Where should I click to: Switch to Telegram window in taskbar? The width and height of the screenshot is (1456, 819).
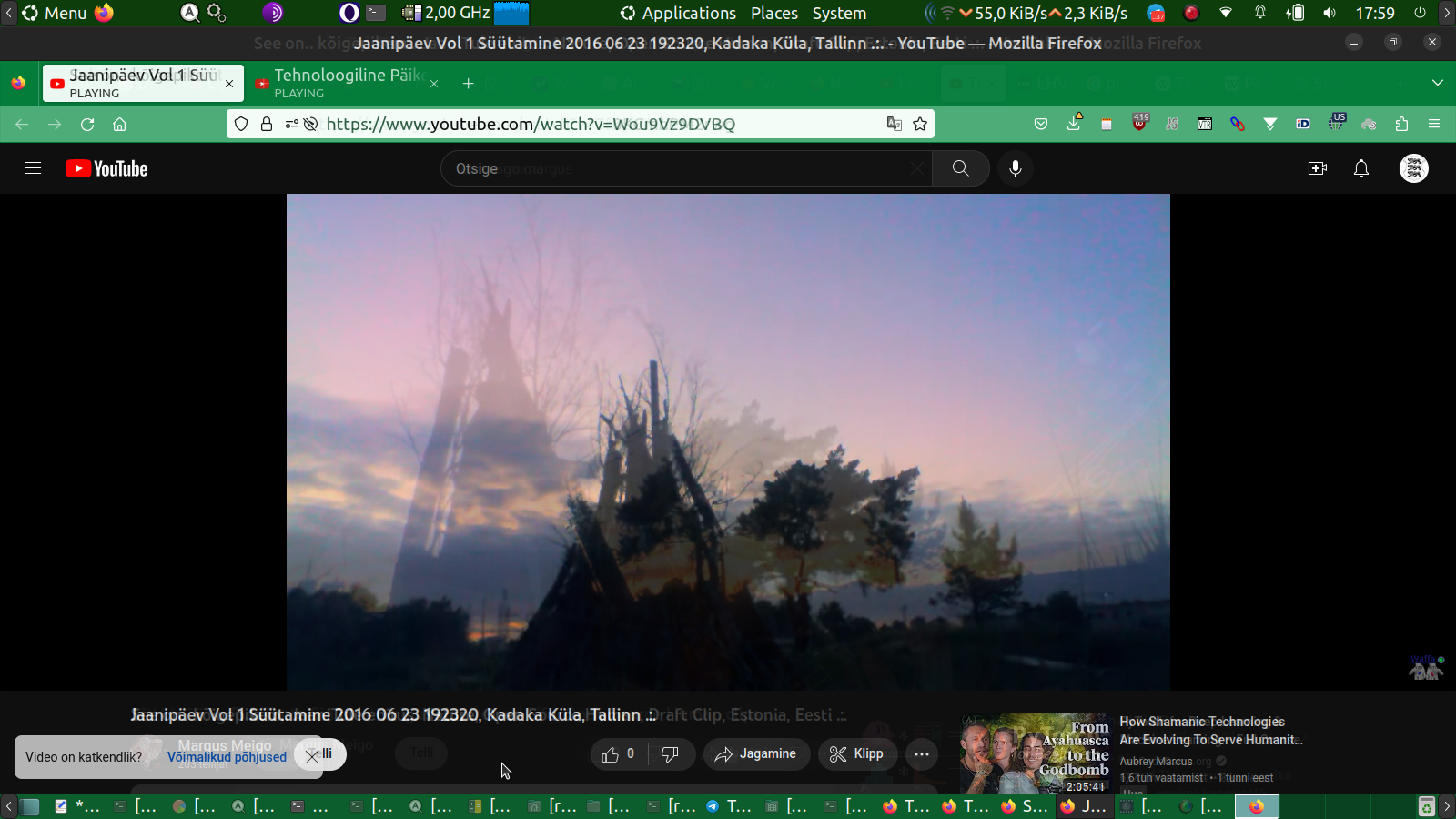pos(727,806)
